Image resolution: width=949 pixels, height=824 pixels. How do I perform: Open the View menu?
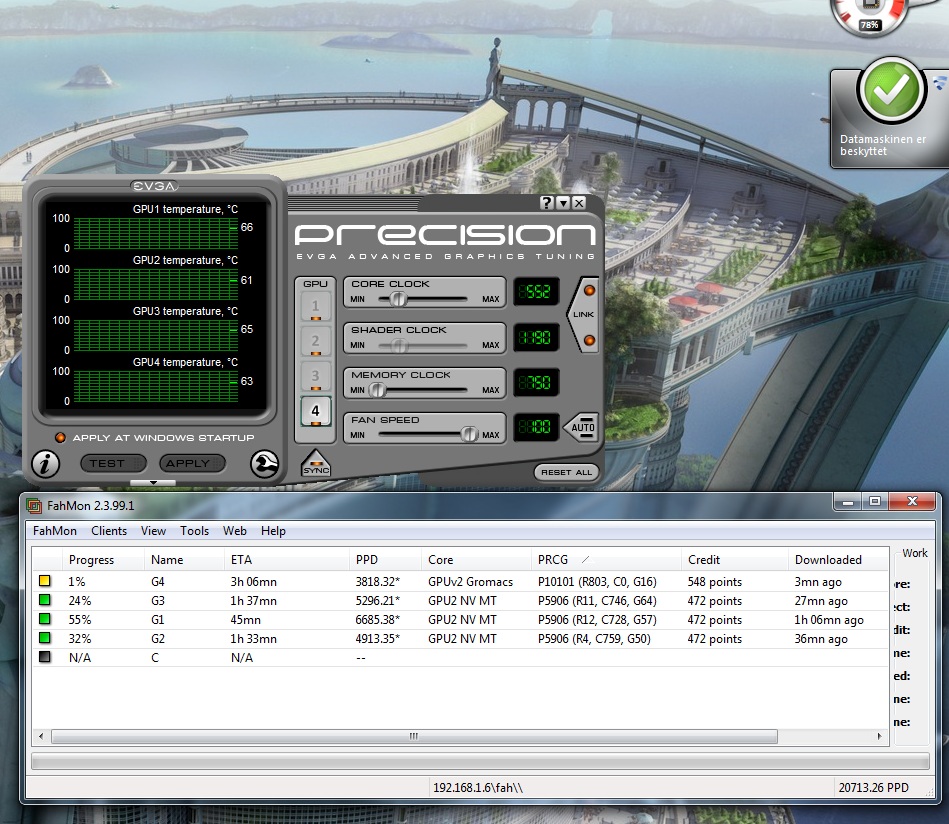point(153,531)
